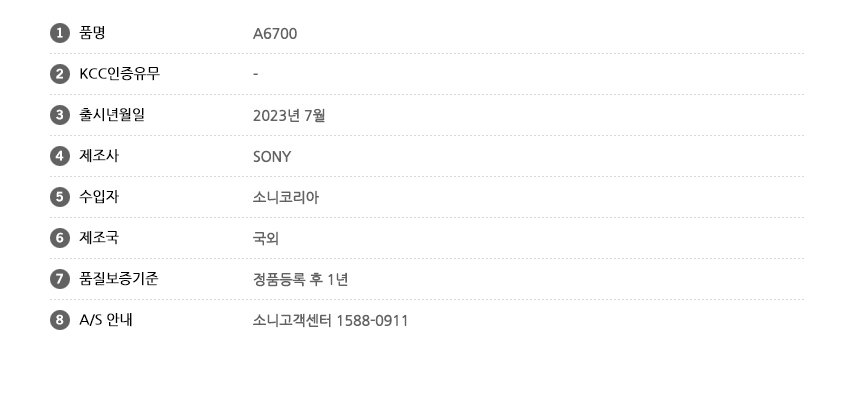Select the 품질보증기준 label

119,279
